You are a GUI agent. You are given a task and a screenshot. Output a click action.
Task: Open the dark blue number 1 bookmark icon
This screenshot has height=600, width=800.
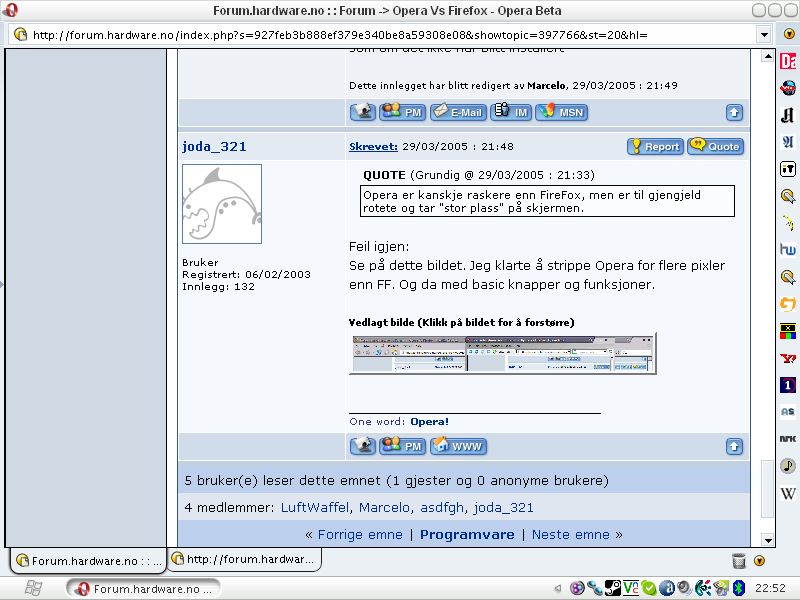pyautogui.click(x=788, y=385)
